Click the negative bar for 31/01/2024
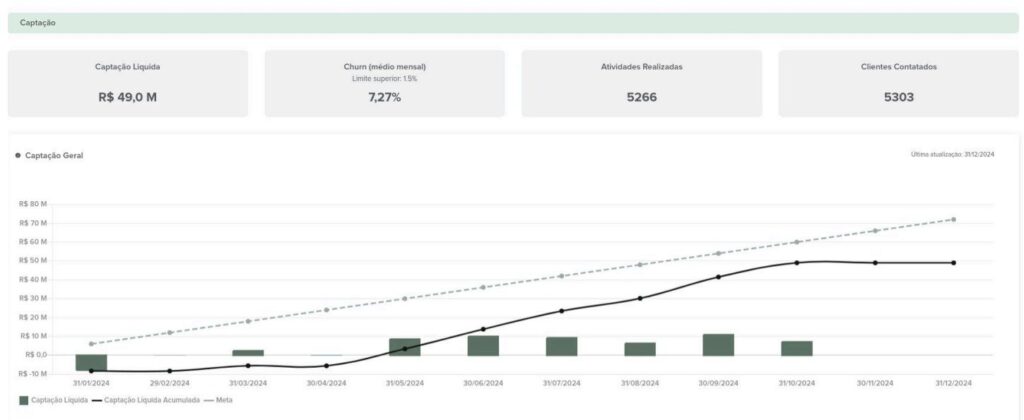Screen dimensions: 1024x420 91,363
